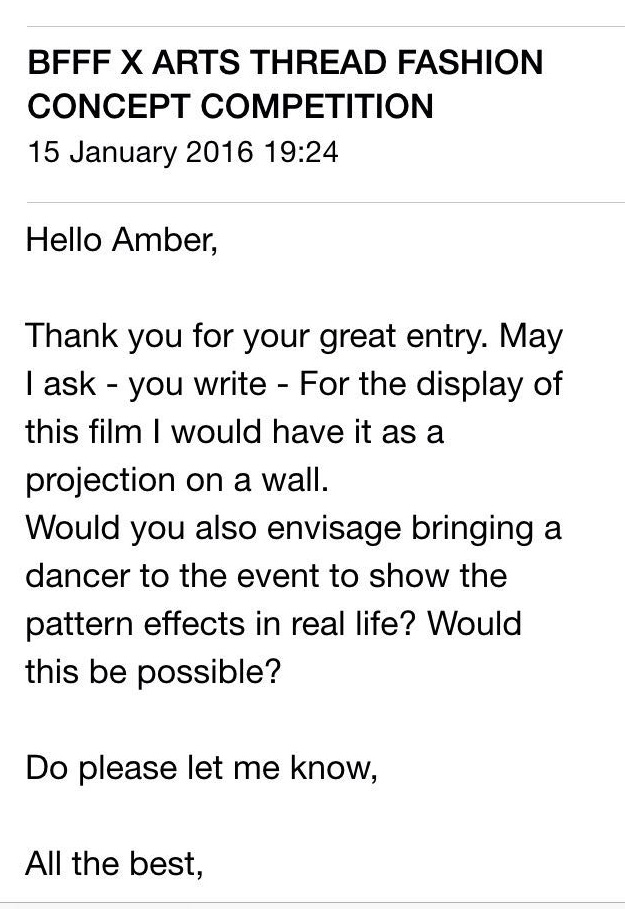Click the name Amber in the greeting
Viewport: 625px width, 909px height.
pyautogui.click(x=165, y=239)
